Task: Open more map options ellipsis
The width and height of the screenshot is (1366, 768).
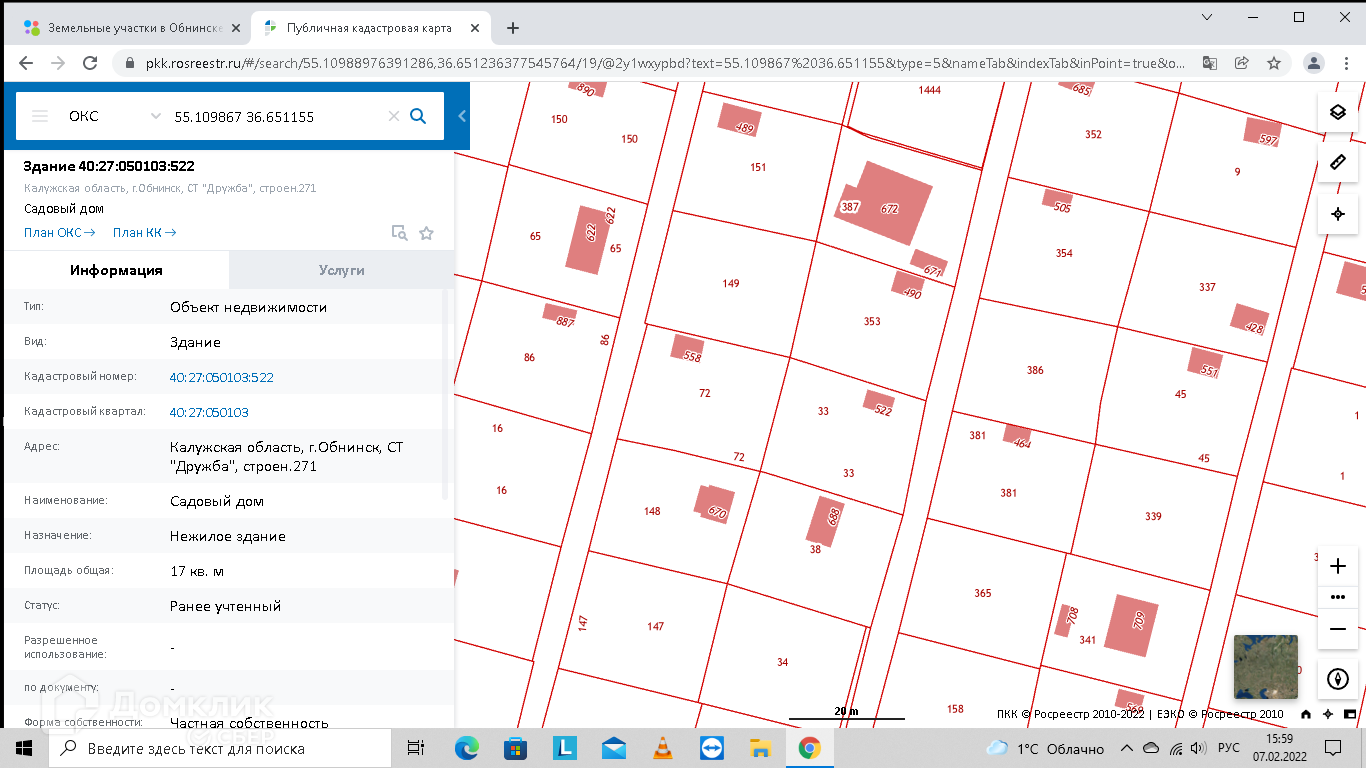Action: [1338, 597]
